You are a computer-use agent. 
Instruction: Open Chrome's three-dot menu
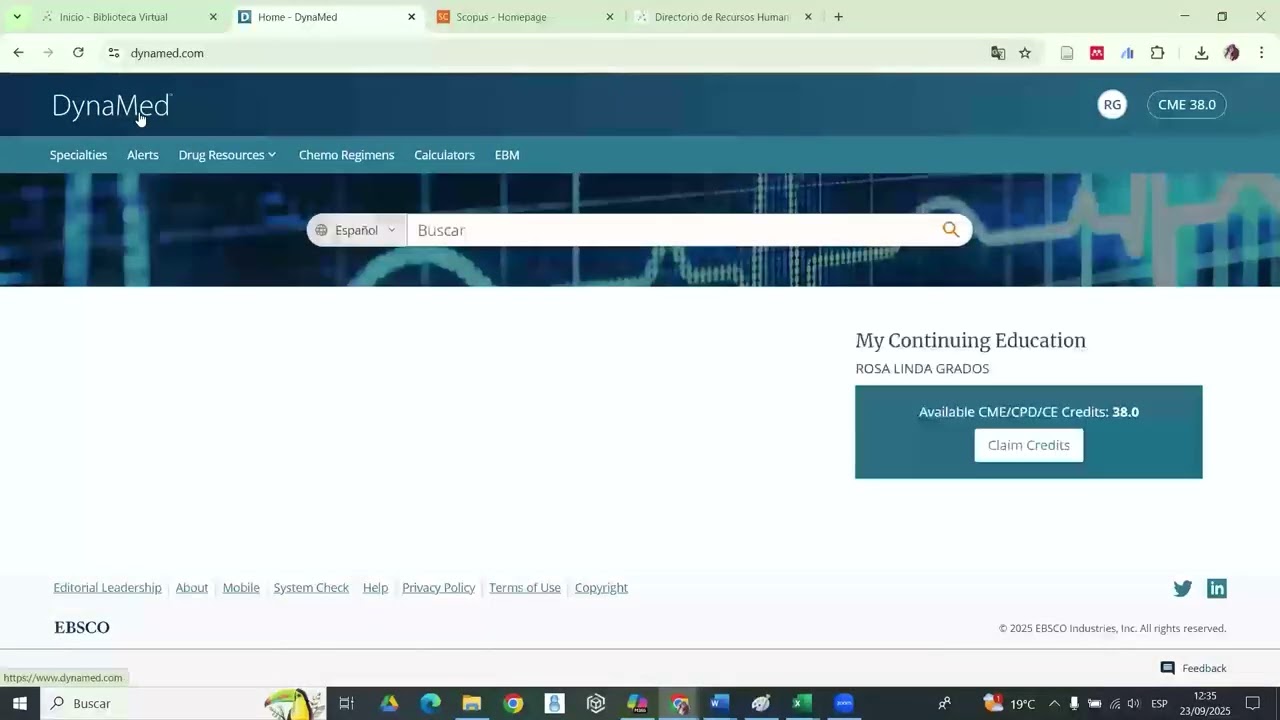coord(1261,53)
